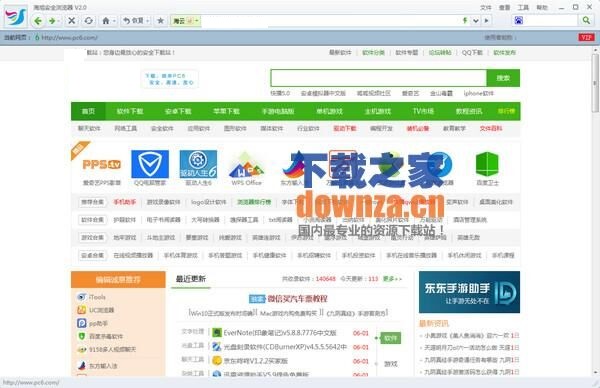Click the Baidu paw search engine icon
Screen dimensions: 600x388
[x=518, y=21]
